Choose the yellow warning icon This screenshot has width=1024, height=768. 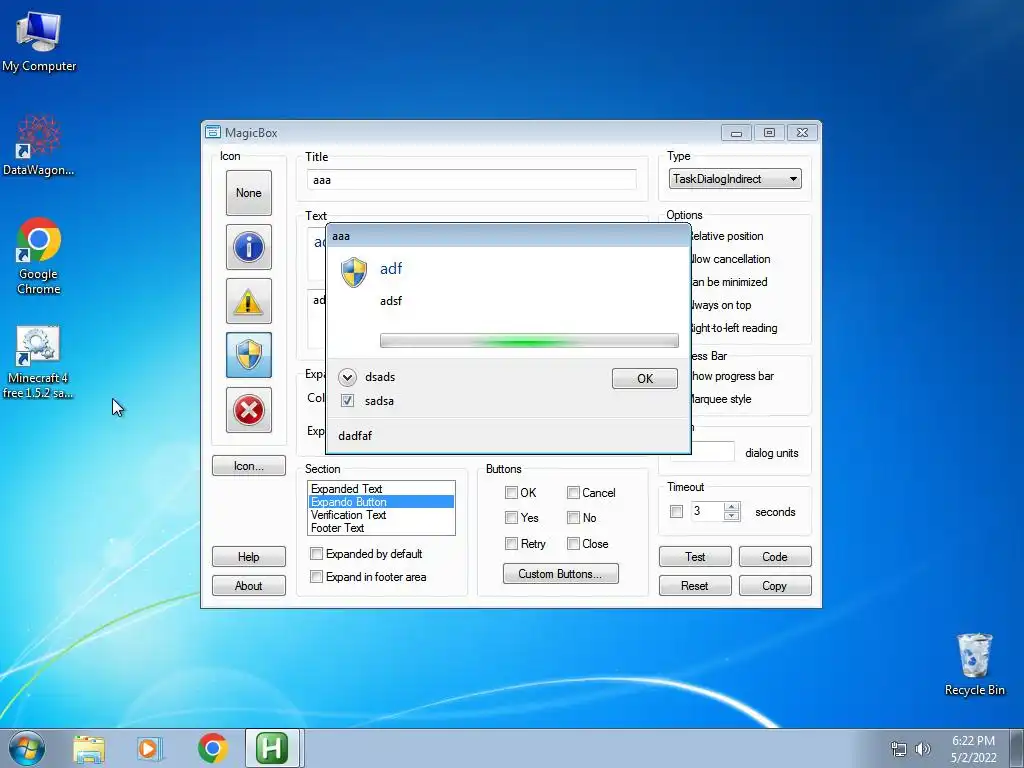[249, 301]
